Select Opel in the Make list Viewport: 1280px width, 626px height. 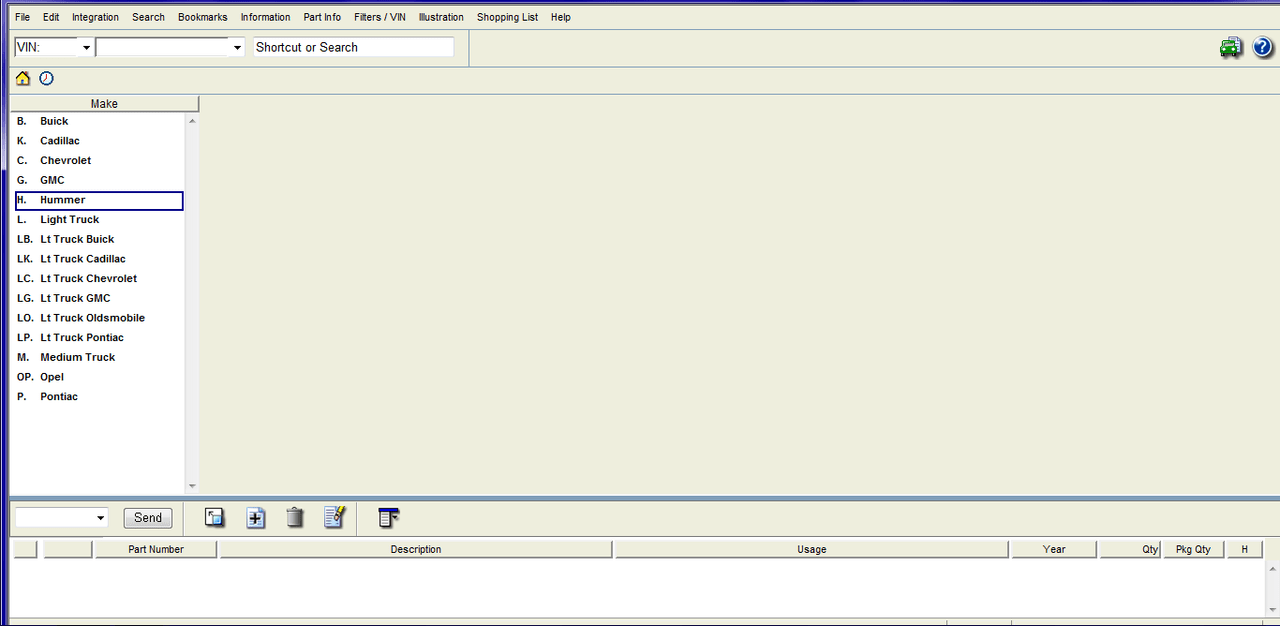click(98, 377)
